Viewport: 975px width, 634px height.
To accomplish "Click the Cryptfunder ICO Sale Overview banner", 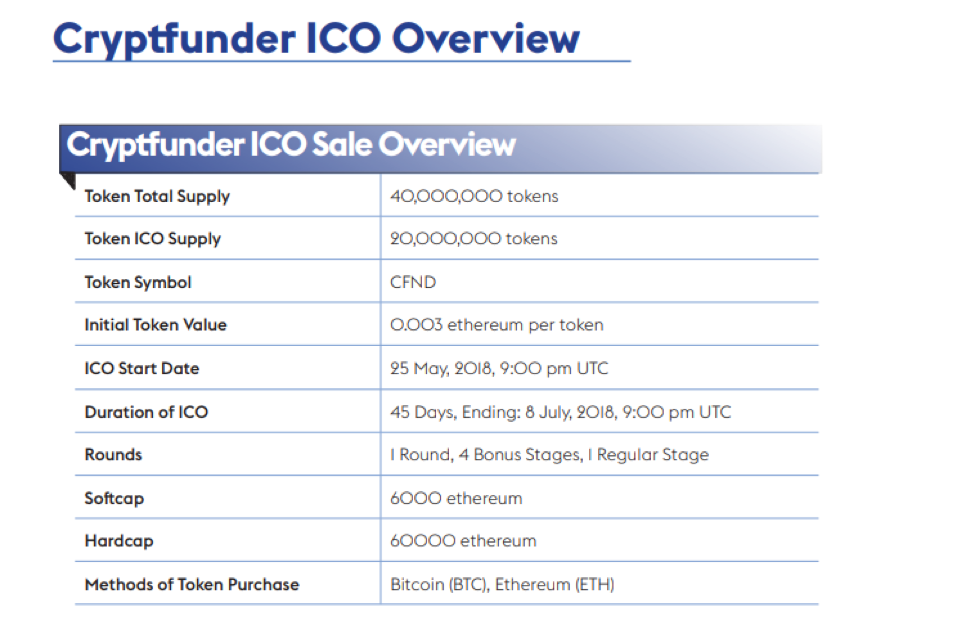I will coord(441,149).
